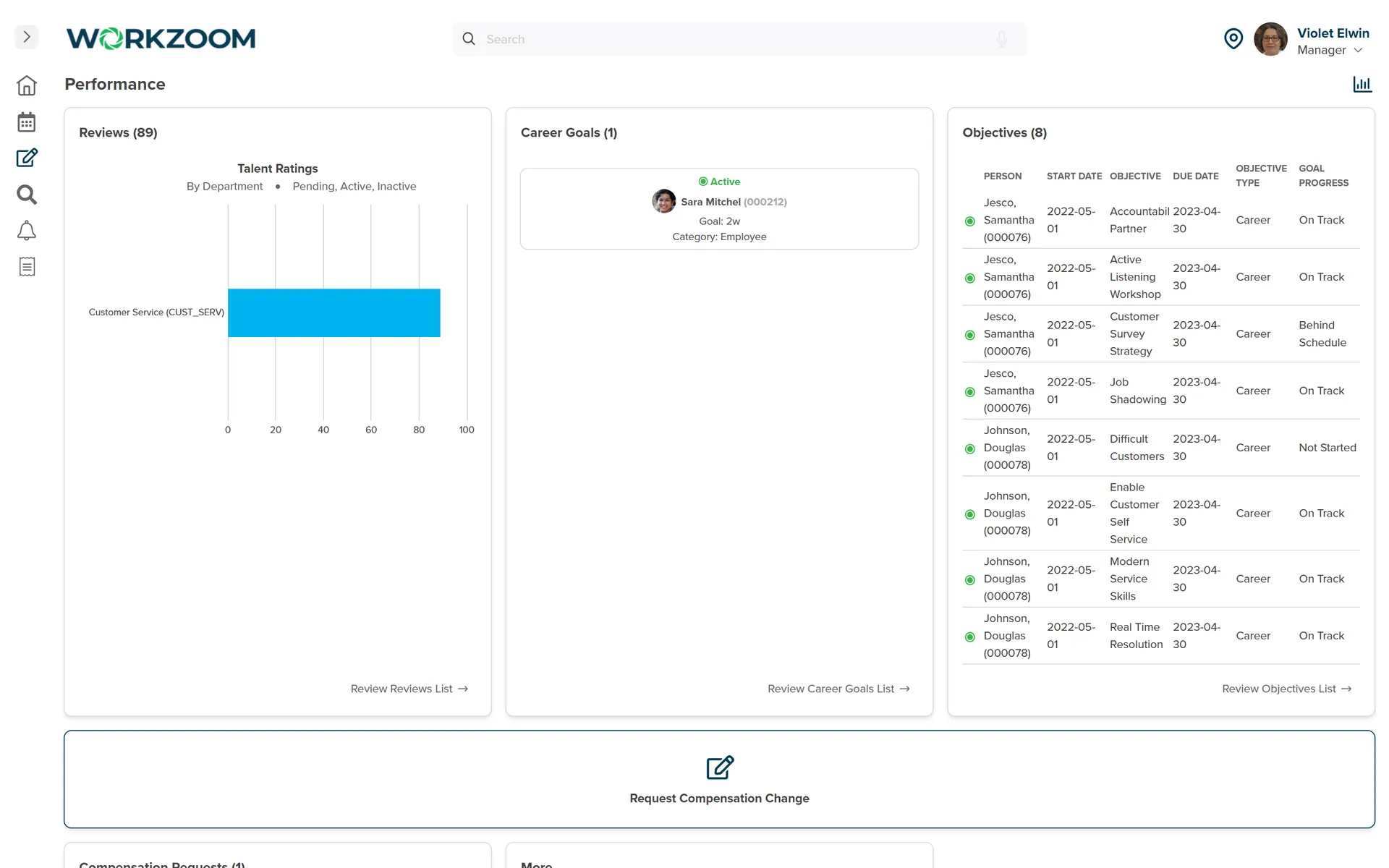Click the magnifier icon in the search bar

pyautogui.click(x=469, y=39)
